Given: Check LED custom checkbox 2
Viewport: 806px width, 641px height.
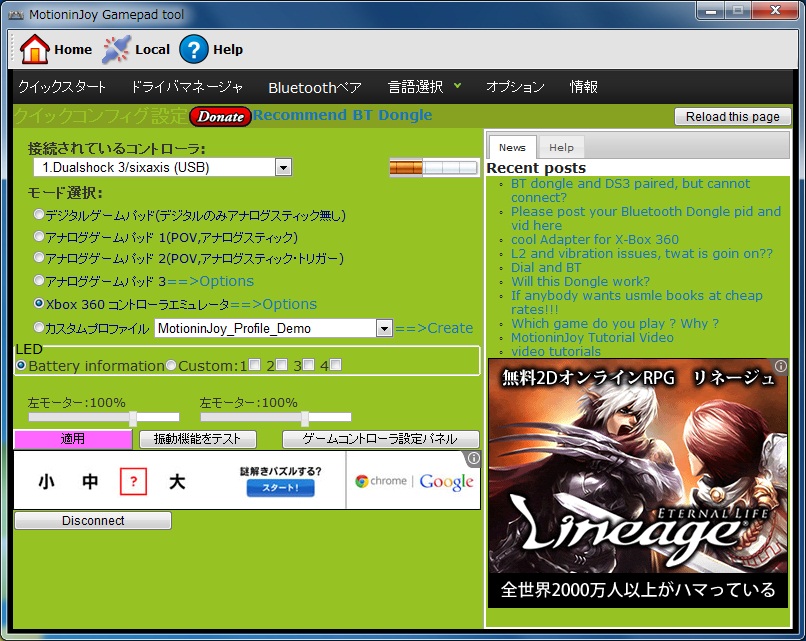Looking at the screenshot, I should (x=281, y=364).
